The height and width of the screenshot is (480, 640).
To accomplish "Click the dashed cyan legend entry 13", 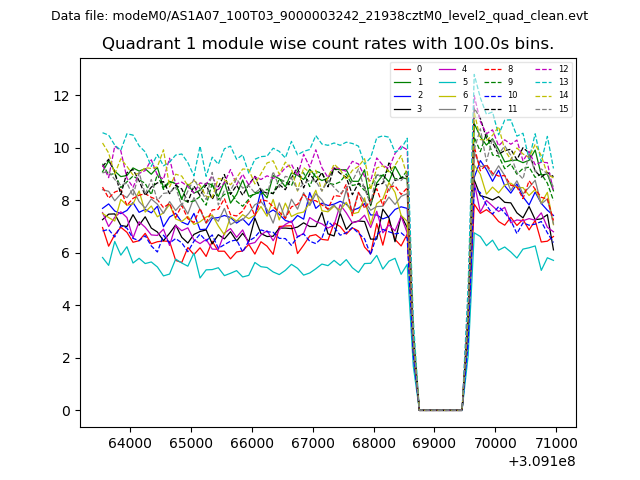I will [552, 82].
